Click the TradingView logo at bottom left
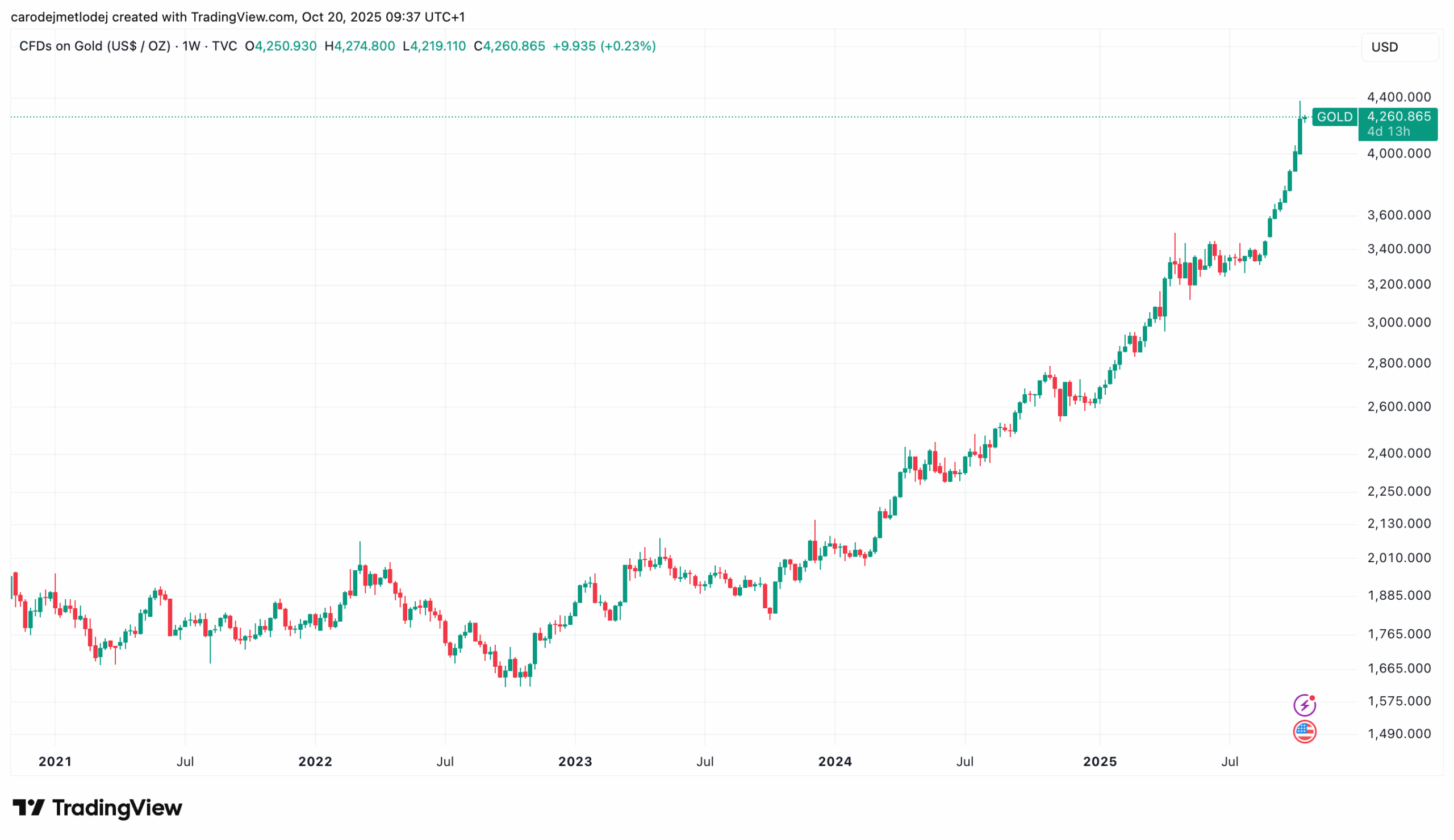The image size is (1454, 840). click(97, 808)
